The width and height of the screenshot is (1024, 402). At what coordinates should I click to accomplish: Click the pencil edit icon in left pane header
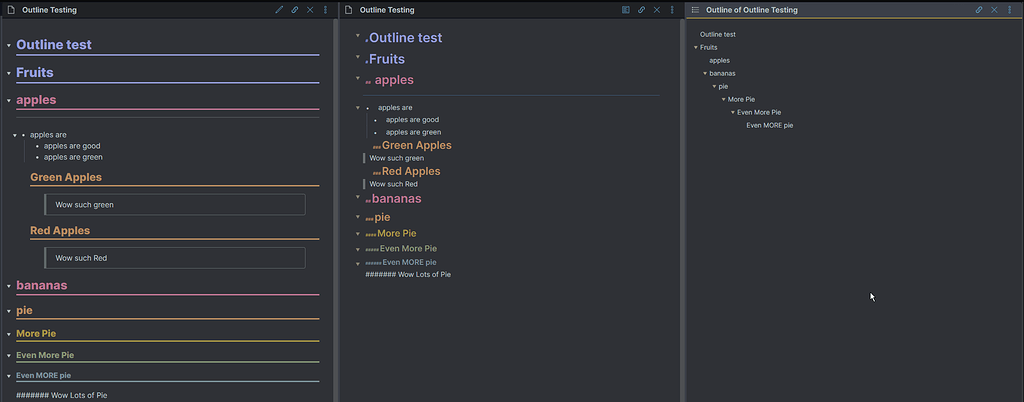coord(280,10)
